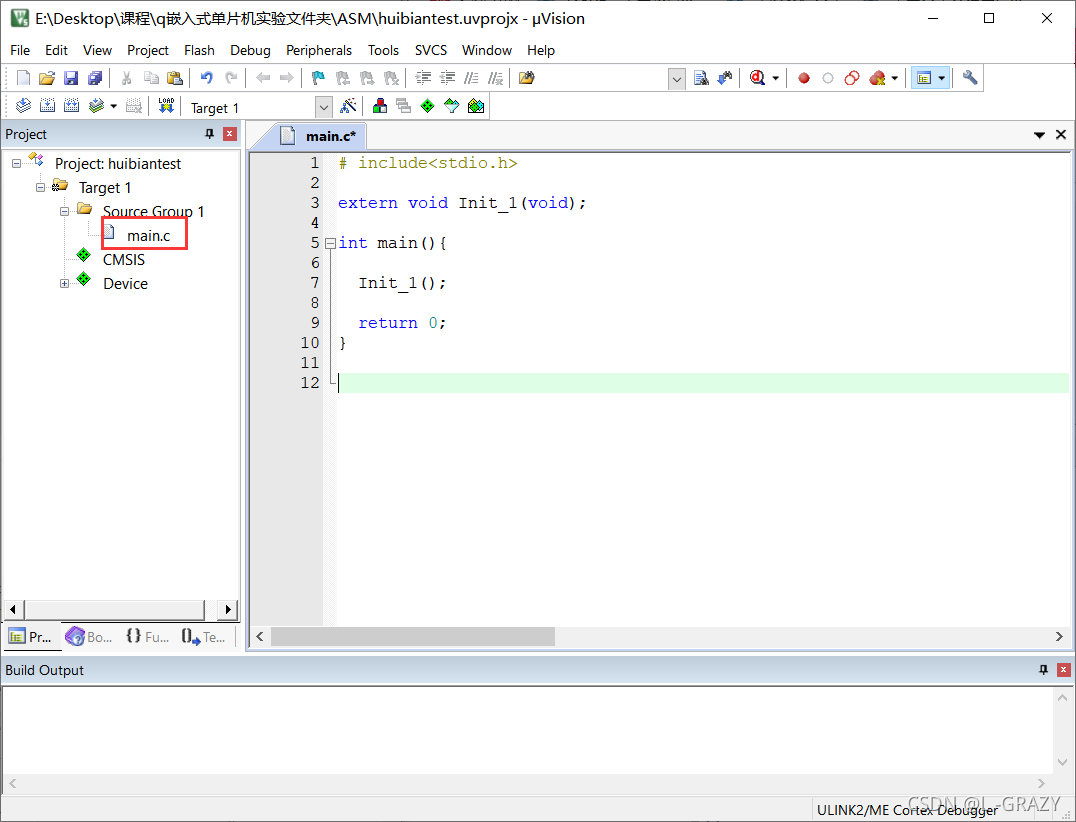Click editor horizontal scroll right arrow
The height and width of the screenshot is (822, 1076).
coord(1059,636)
